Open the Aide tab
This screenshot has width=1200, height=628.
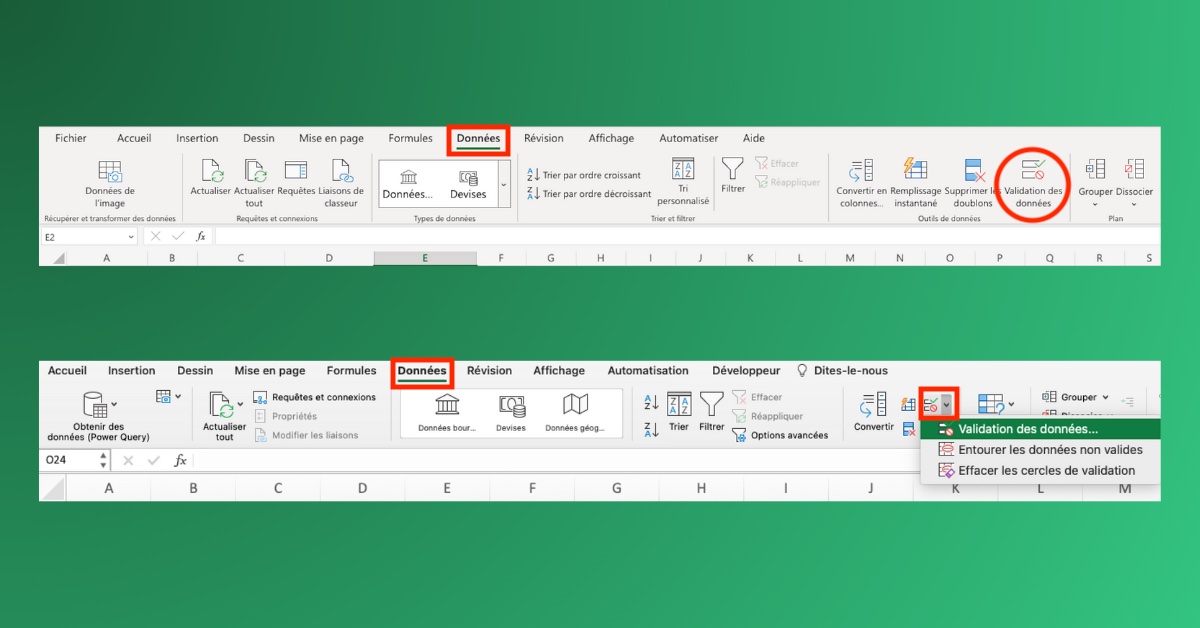(754, 138)
